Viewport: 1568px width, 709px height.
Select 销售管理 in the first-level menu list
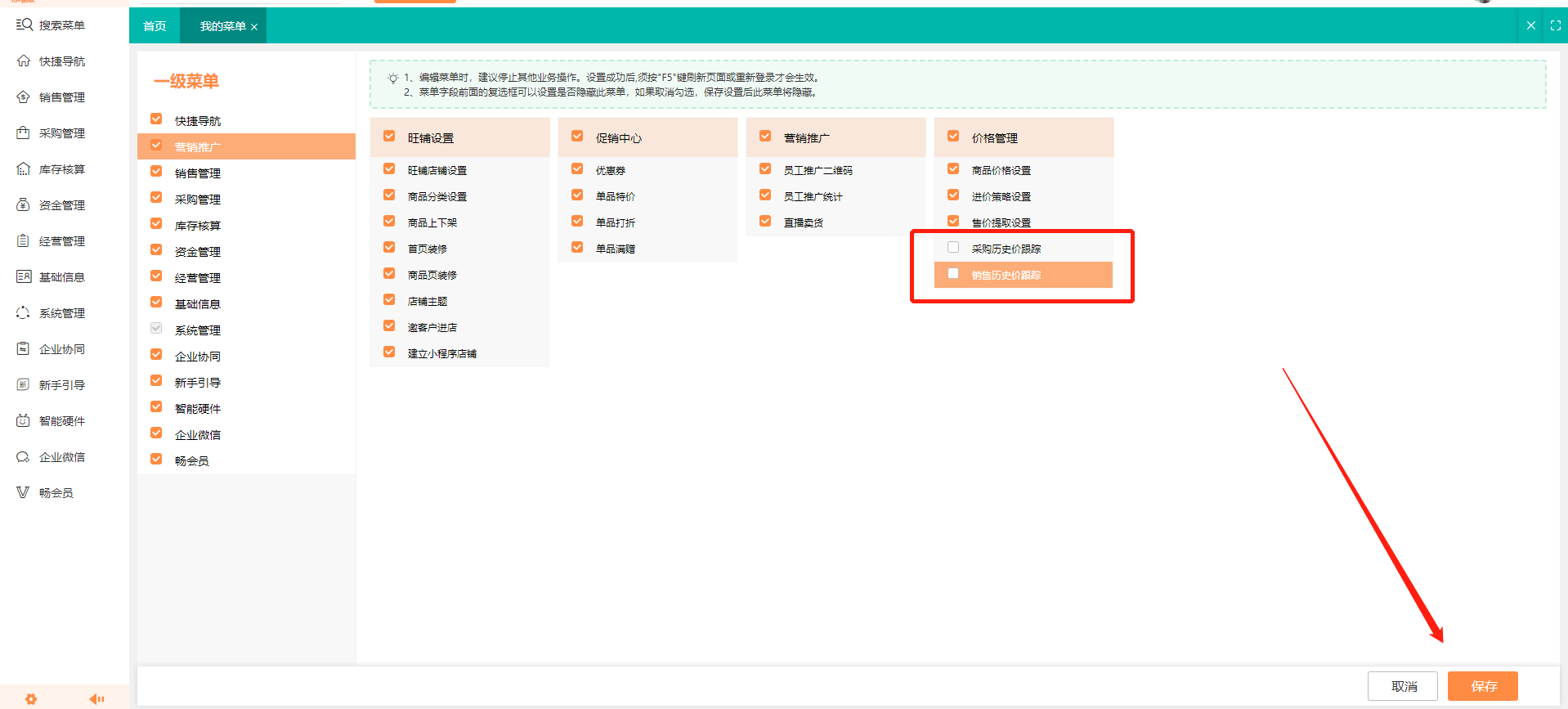point(198,173)
